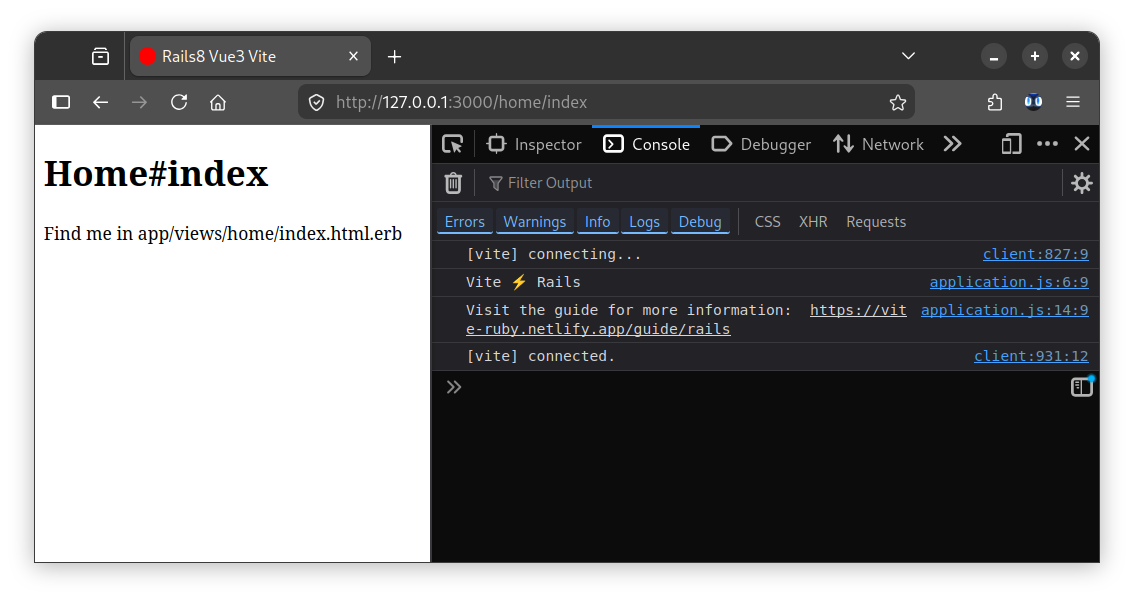Toggle the Errors filter
1134x600 pixels.
[x=465, y=222]
